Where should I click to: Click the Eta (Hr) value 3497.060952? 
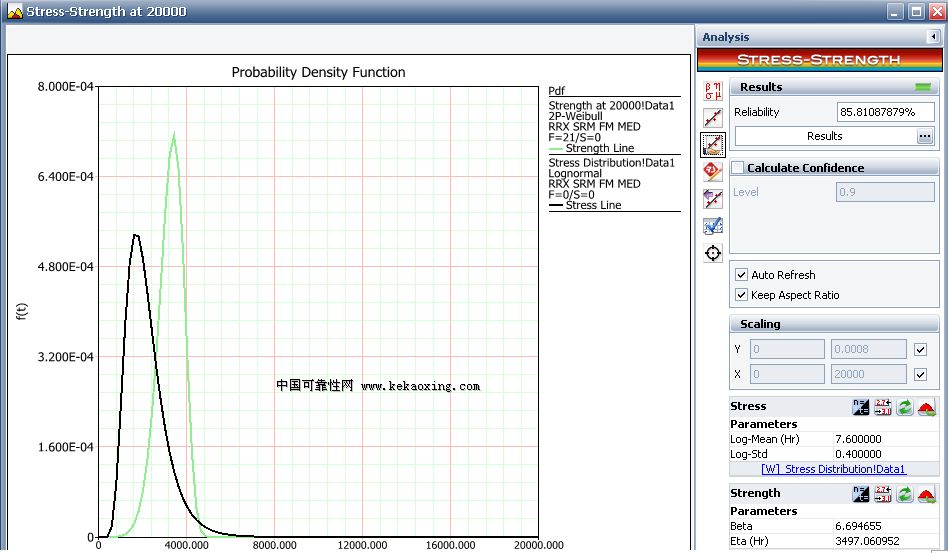coord(867,541)
